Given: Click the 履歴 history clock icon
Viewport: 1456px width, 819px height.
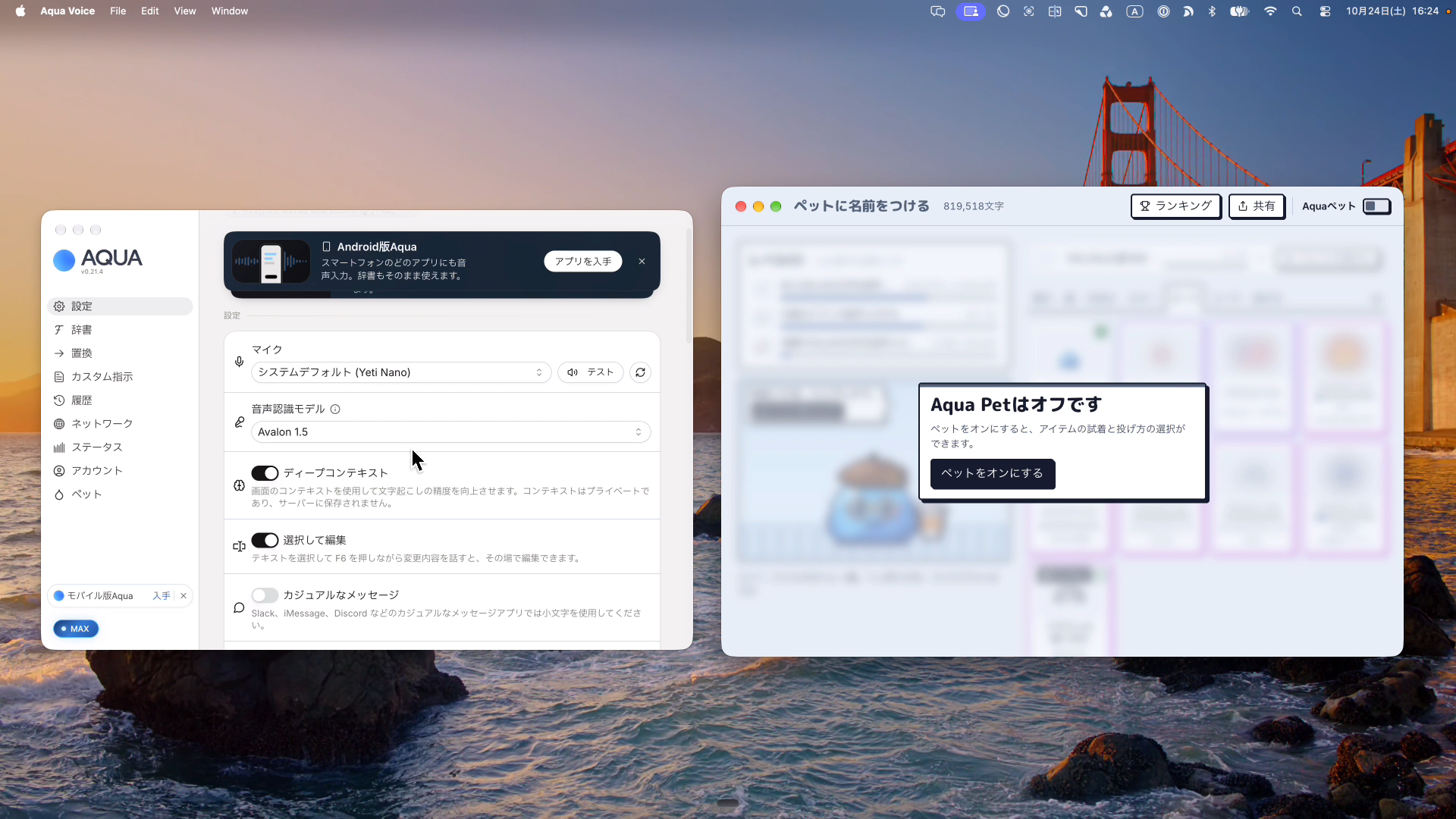Looking at the screenshot, I should (59, 400).
